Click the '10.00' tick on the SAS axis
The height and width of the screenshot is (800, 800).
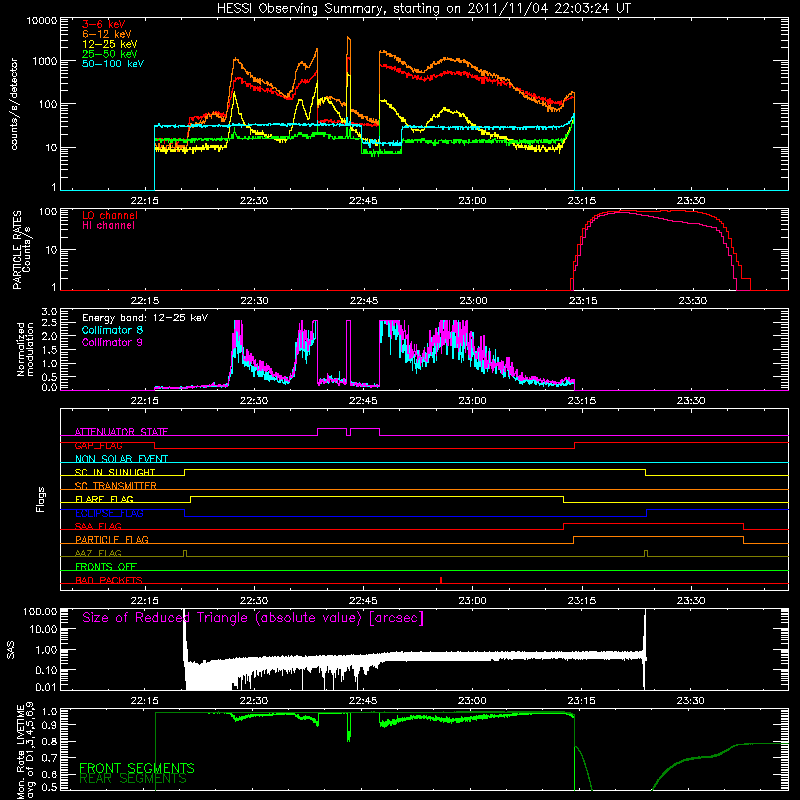[43, 630]
